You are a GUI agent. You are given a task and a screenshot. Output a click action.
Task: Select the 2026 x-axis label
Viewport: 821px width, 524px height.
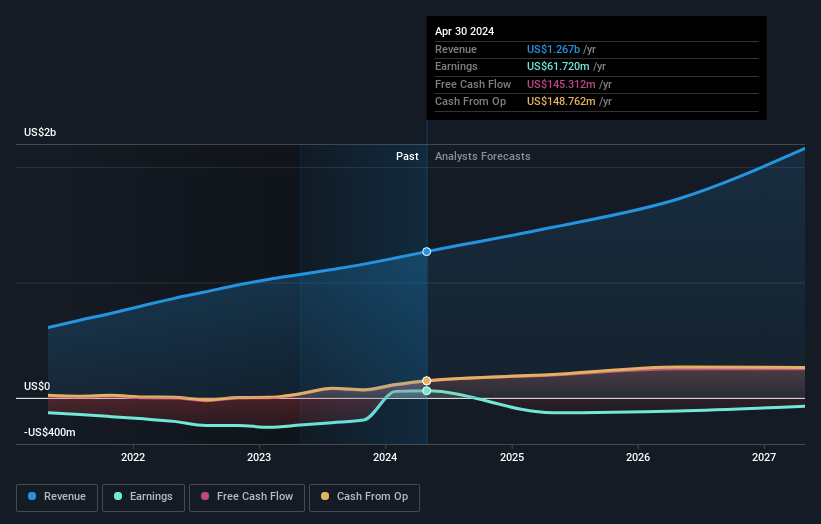[x=638, y=458]
